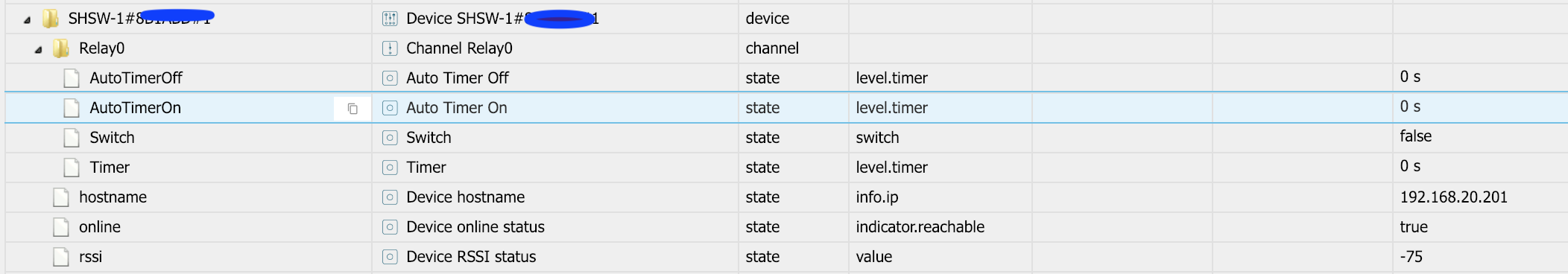
Task: Click the Switch value false
Action: (1416, 136)
